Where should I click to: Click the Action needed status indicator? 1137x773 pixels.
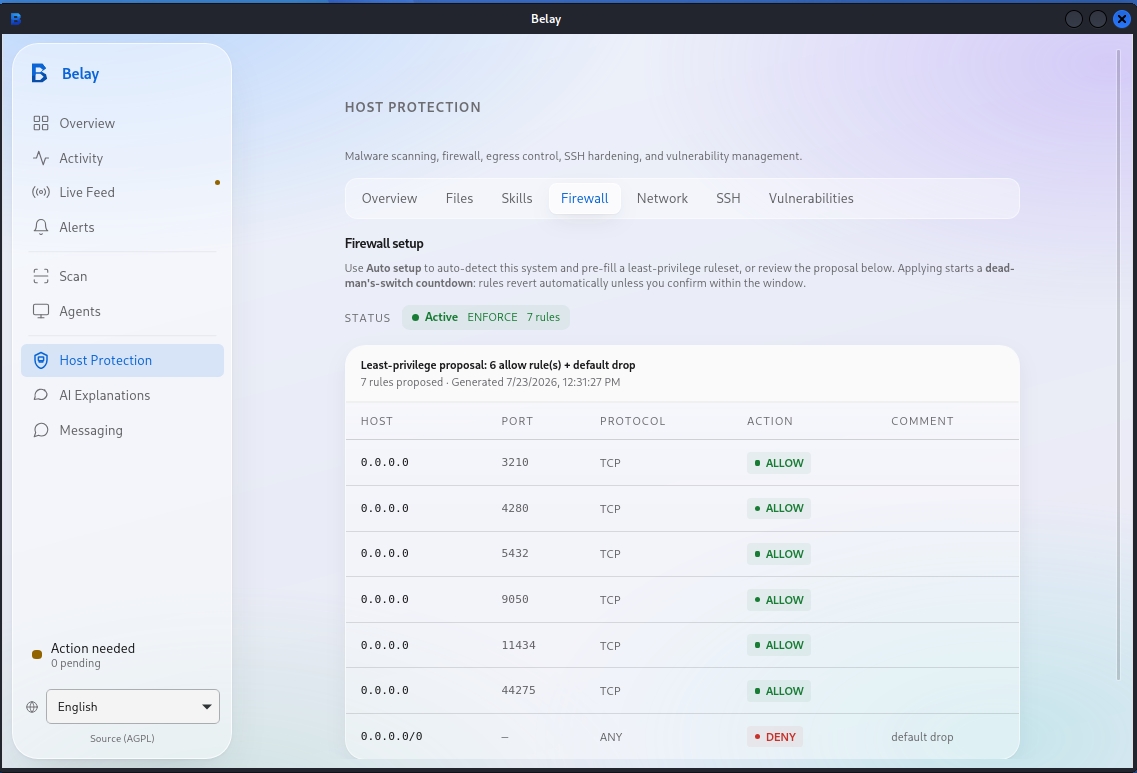tap(37, 655)
